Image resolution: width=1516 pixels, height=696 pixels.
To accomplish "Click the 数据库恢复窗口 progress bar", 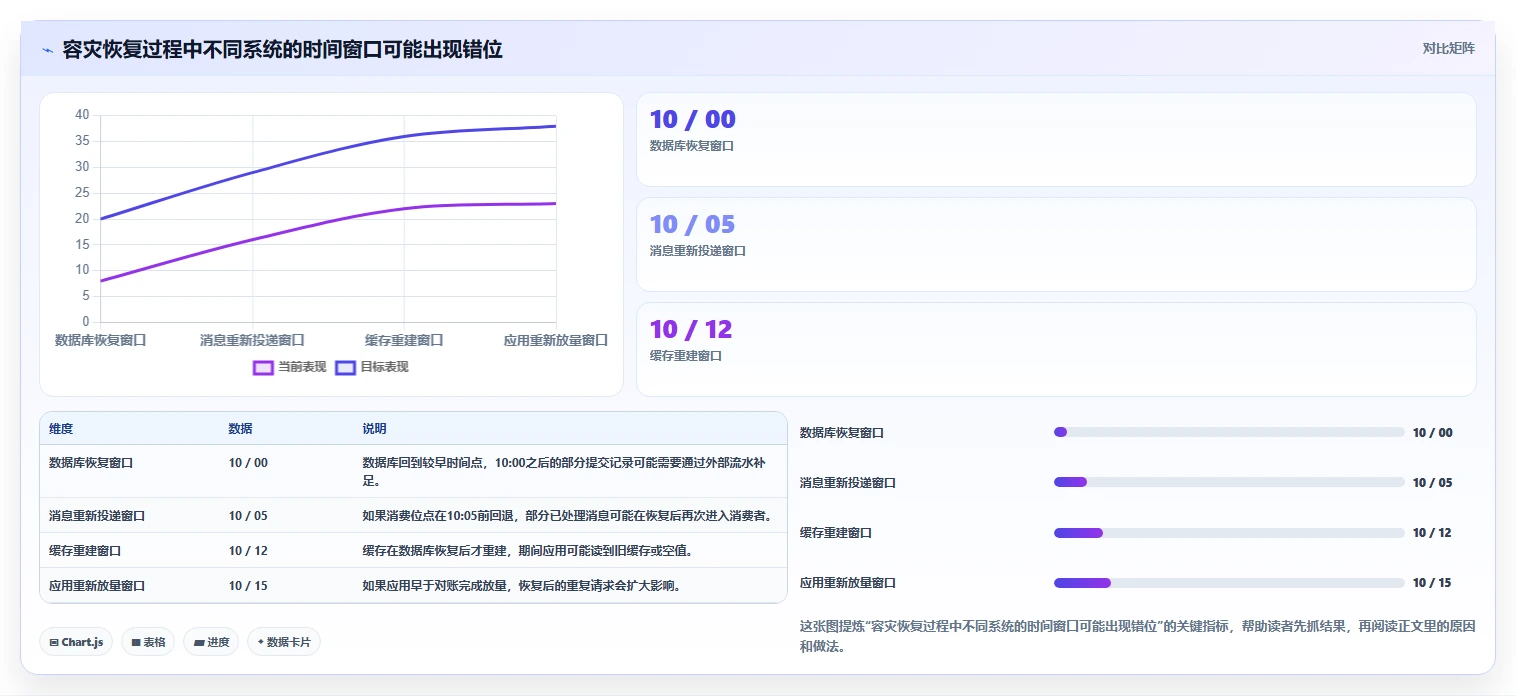I will pos(1229,432).
